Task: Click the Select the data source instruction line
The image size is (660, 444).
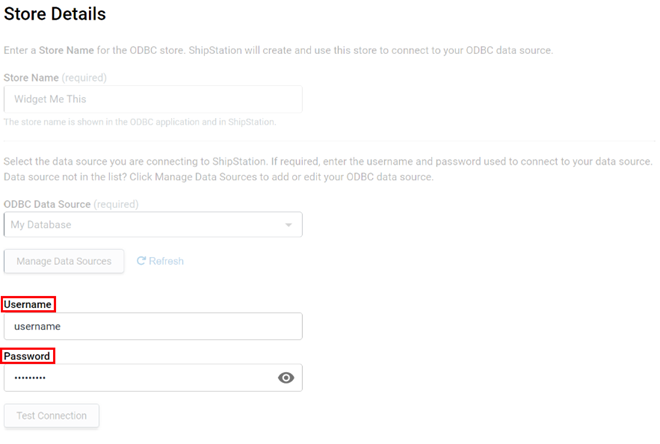Action: [328, 162]
